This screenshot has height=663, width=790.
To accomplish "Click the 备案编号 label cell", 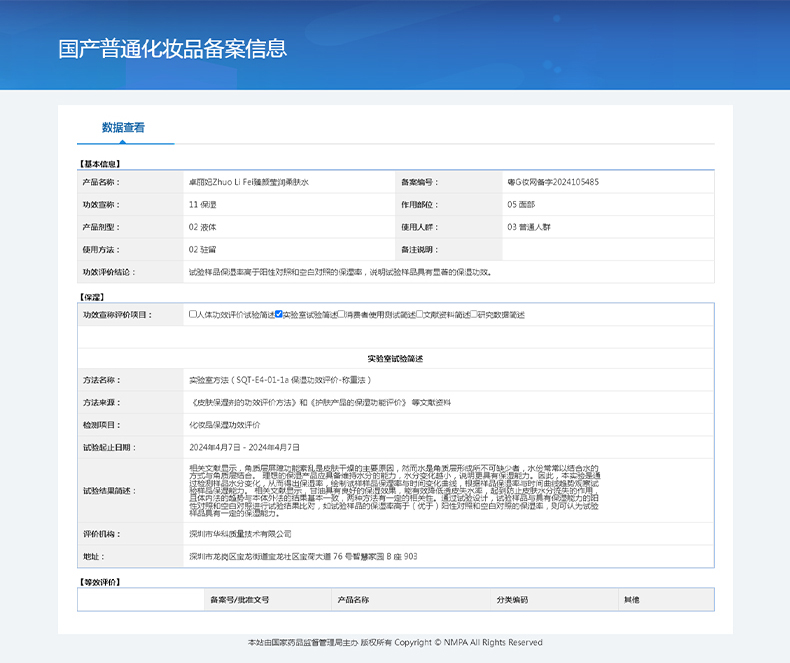I will point(449,182).
